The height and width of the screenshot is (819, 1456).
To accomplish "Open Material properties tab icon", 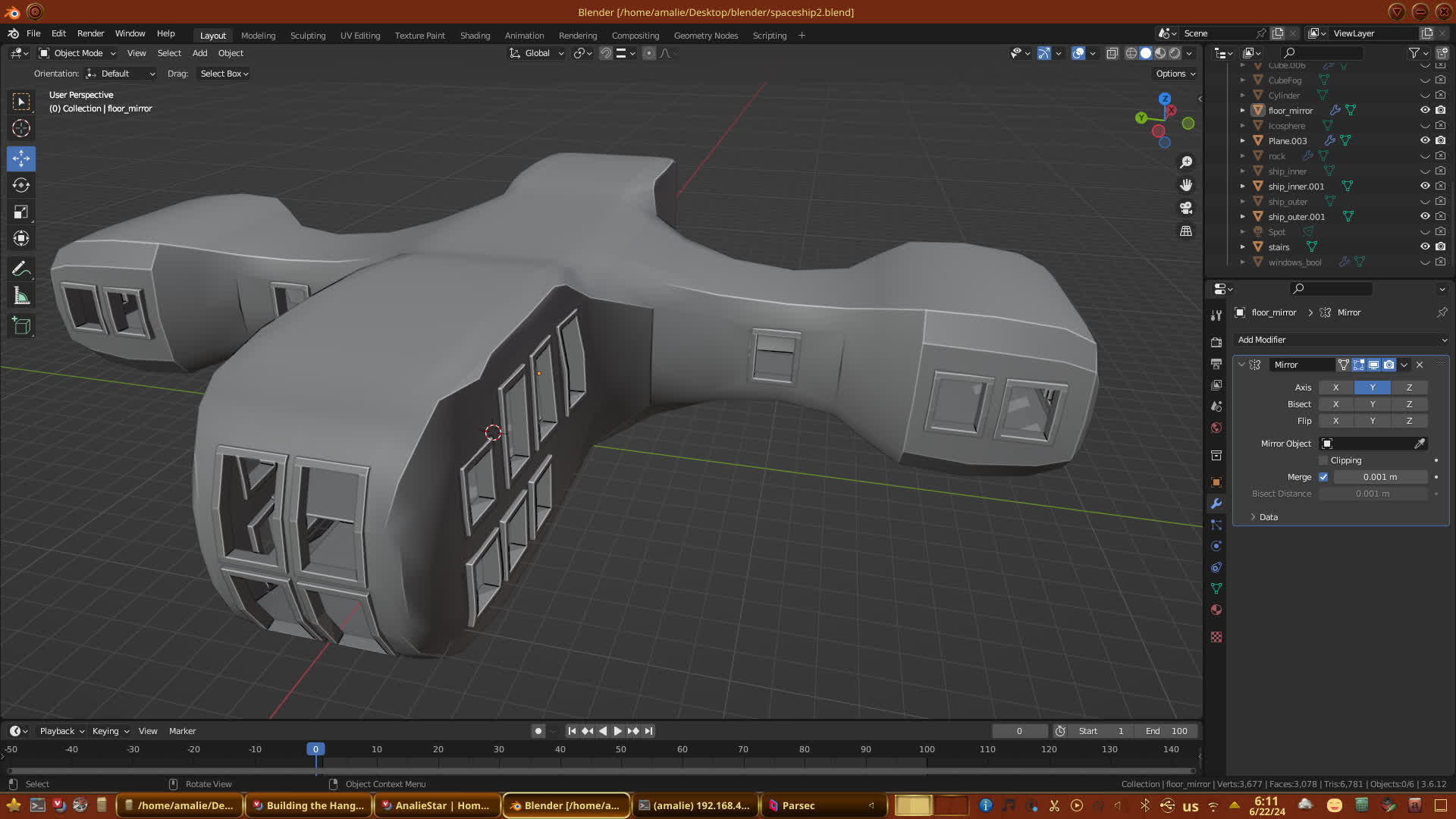I will 1216,610.
